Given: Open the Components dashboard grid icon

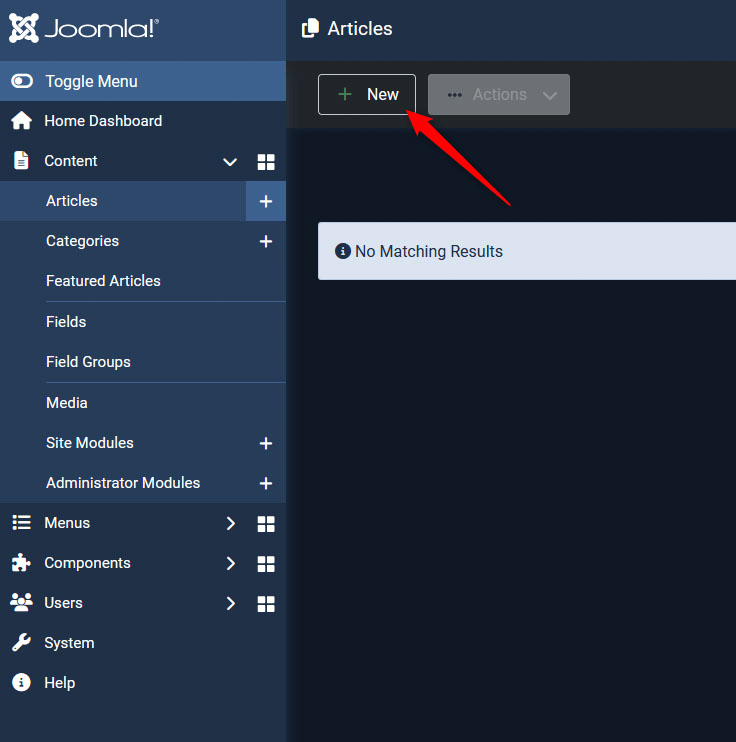Looking at the screenshot, I should pos(266,564).
